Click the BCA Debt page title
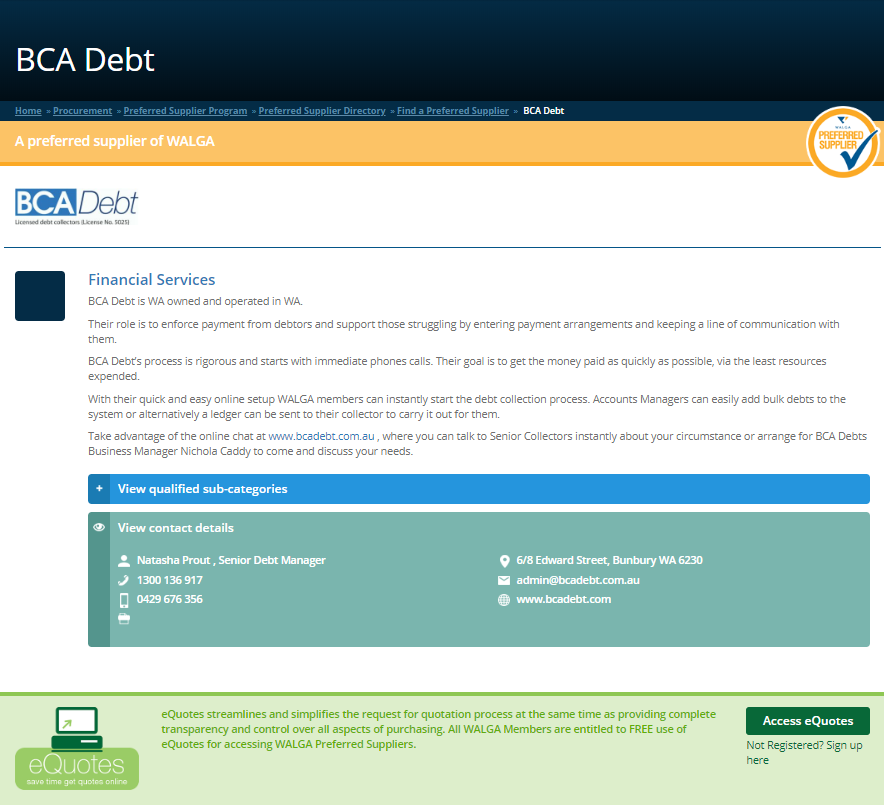The image size is (884, 805). tap(85, 59)
